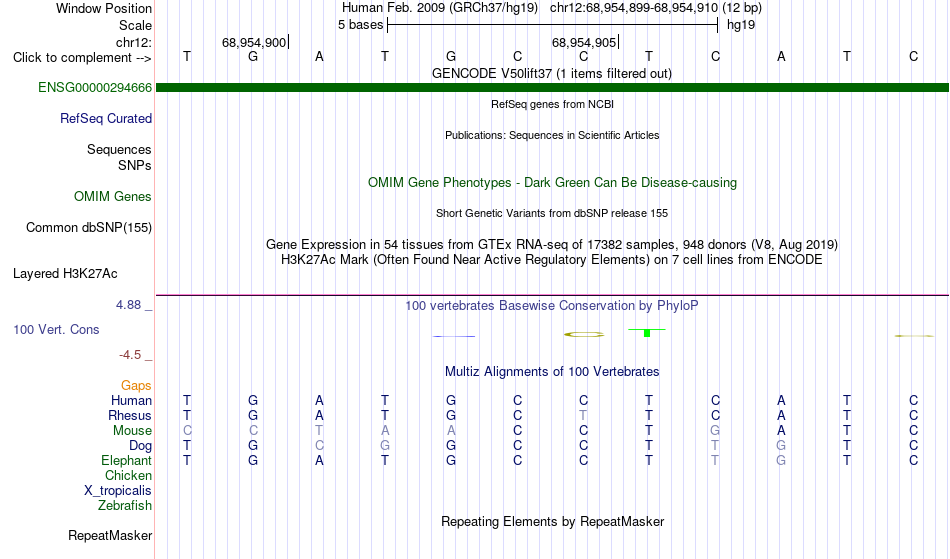The width and height of the screenshot is (950, 559).
Task: Click the 100 Vert. Cons track label
Action: 56,330
